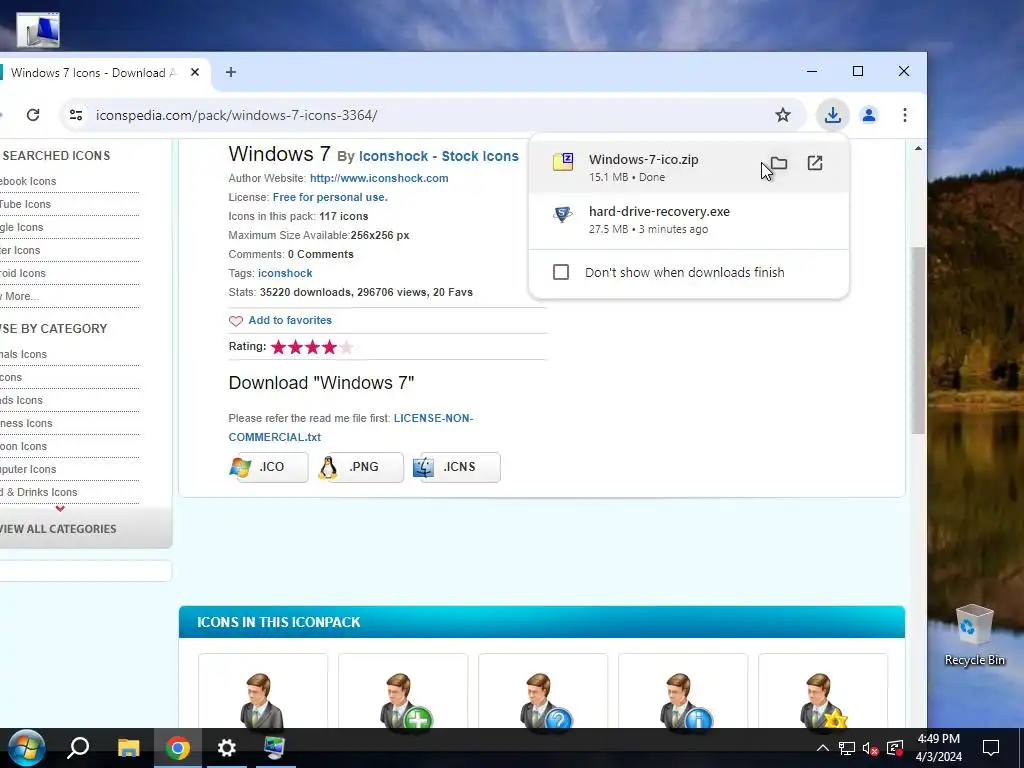Click the Mac Finder icon on .ICNS button

click(x=423, y=468)
